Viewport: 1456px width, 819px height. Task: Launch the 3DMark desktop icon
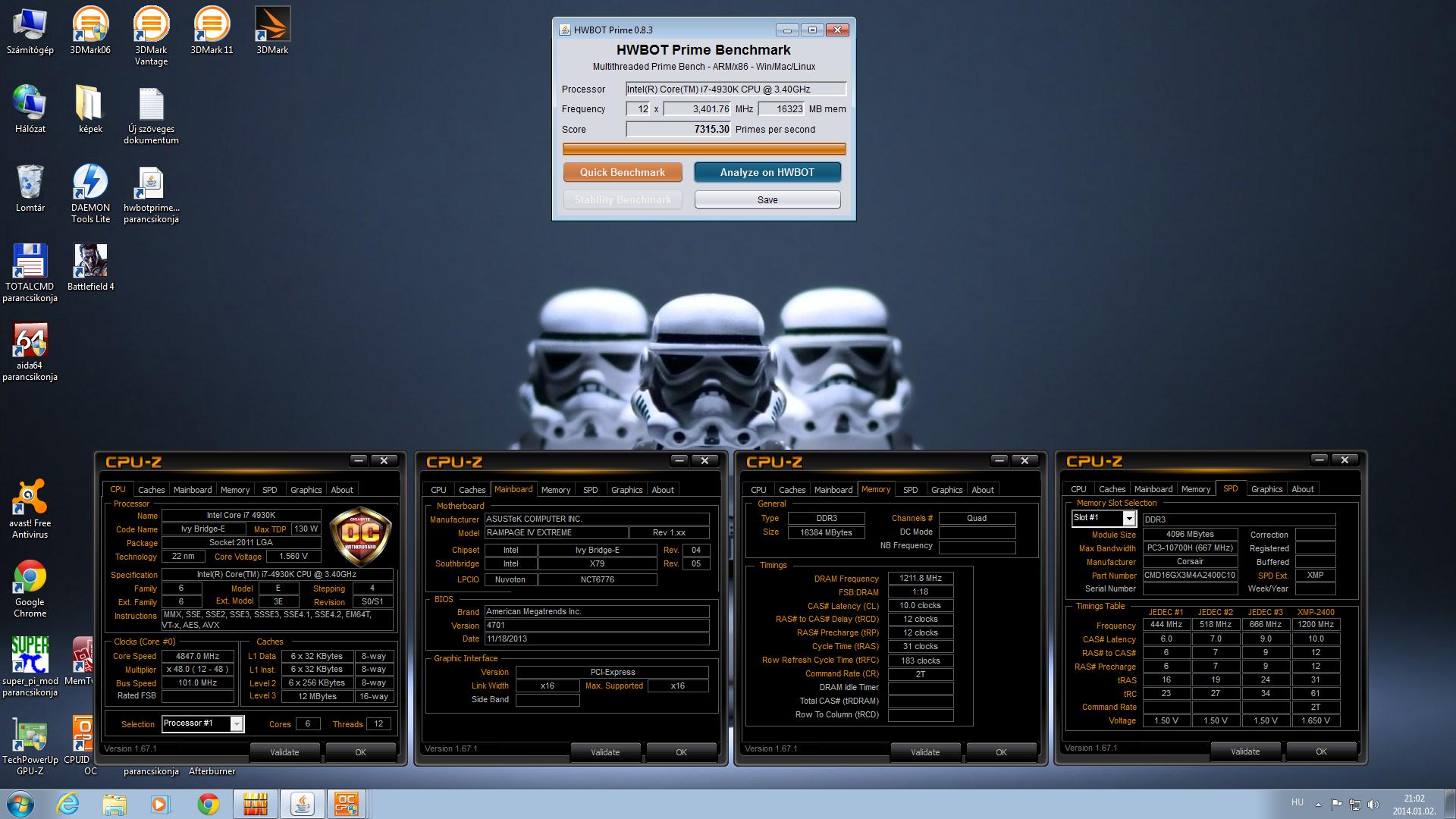(x=272, y=30)
